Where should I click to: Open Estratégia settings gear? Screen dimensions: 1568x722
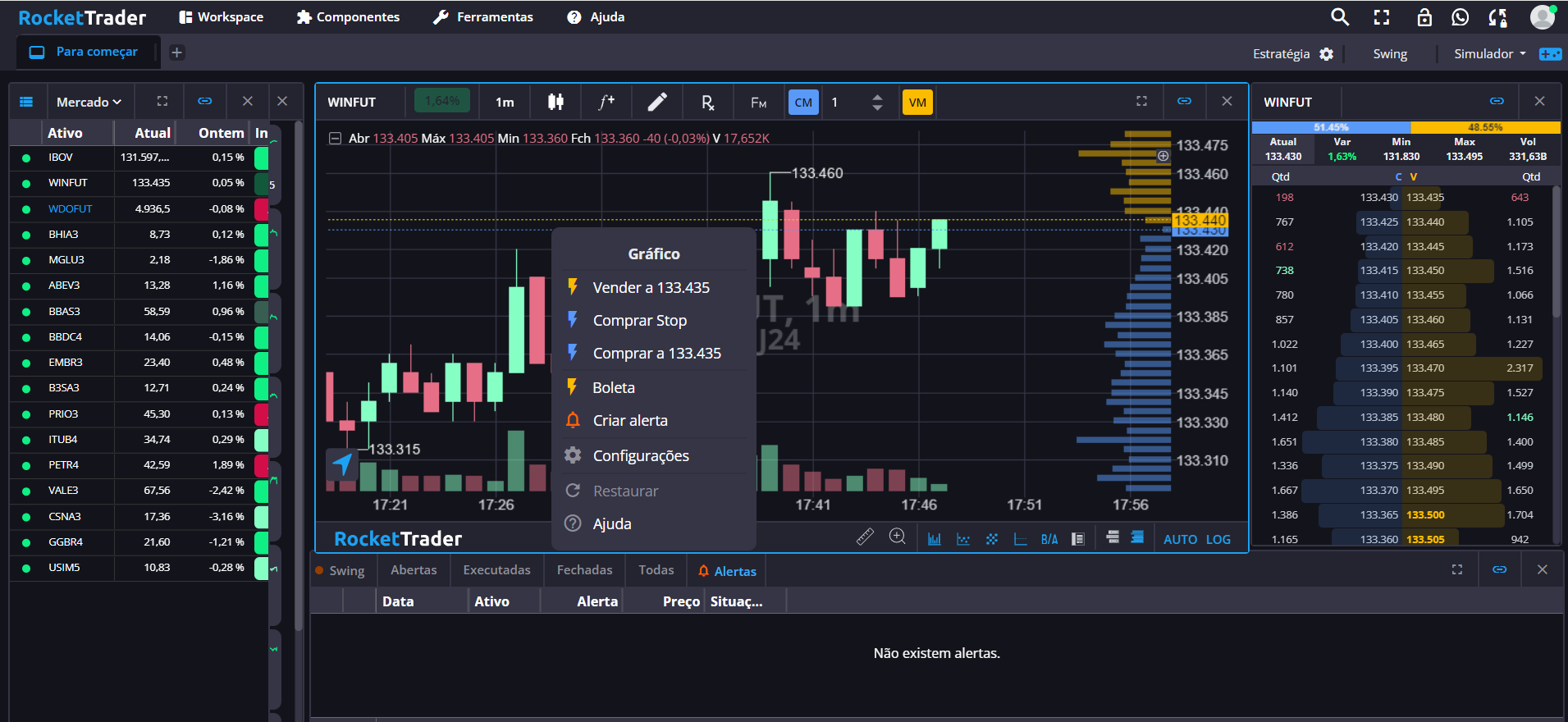pos(1326,53)
